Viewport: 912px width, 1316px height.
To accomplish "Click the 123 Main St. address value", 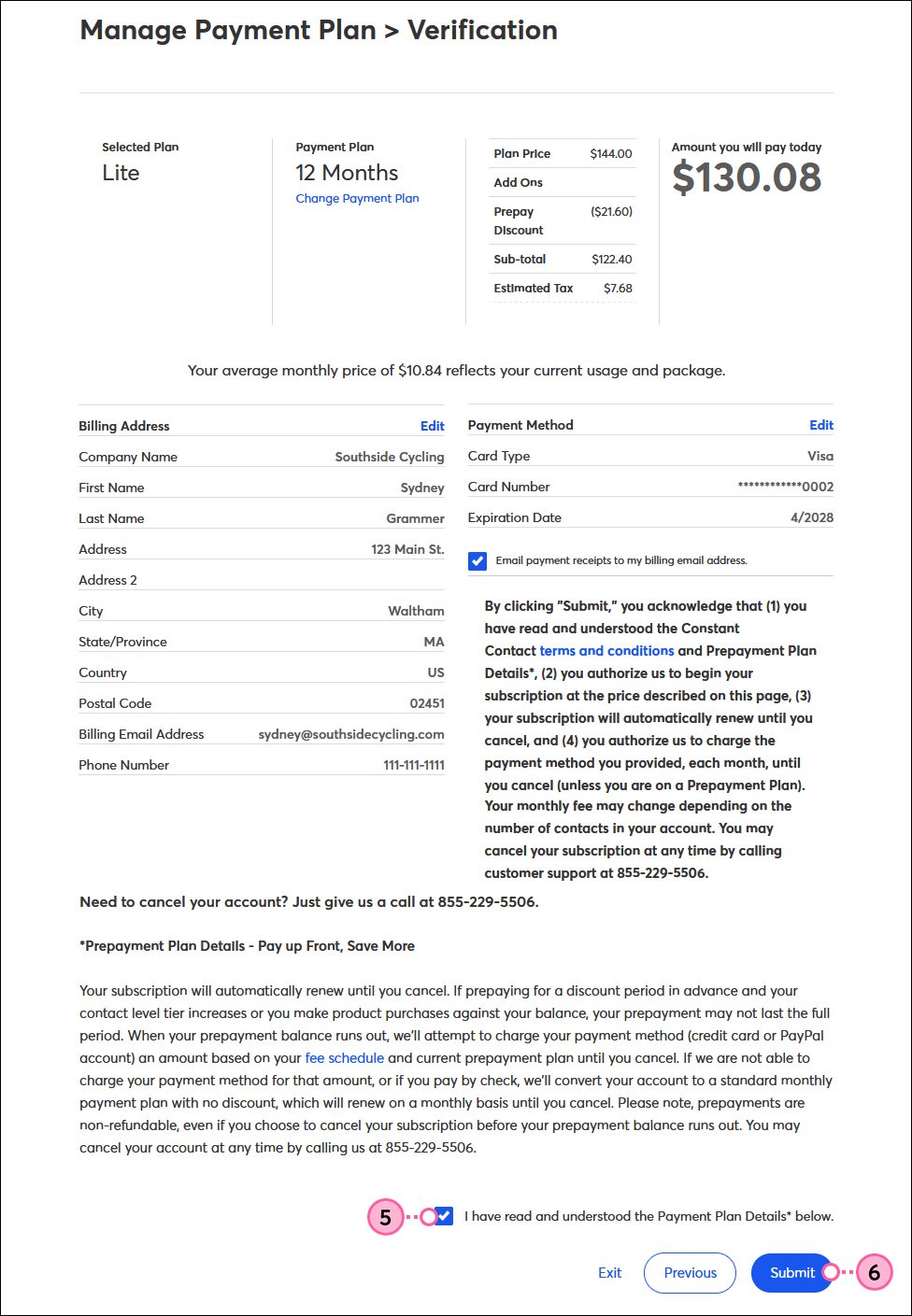I will pyautogui.click(x=407, y=549).
